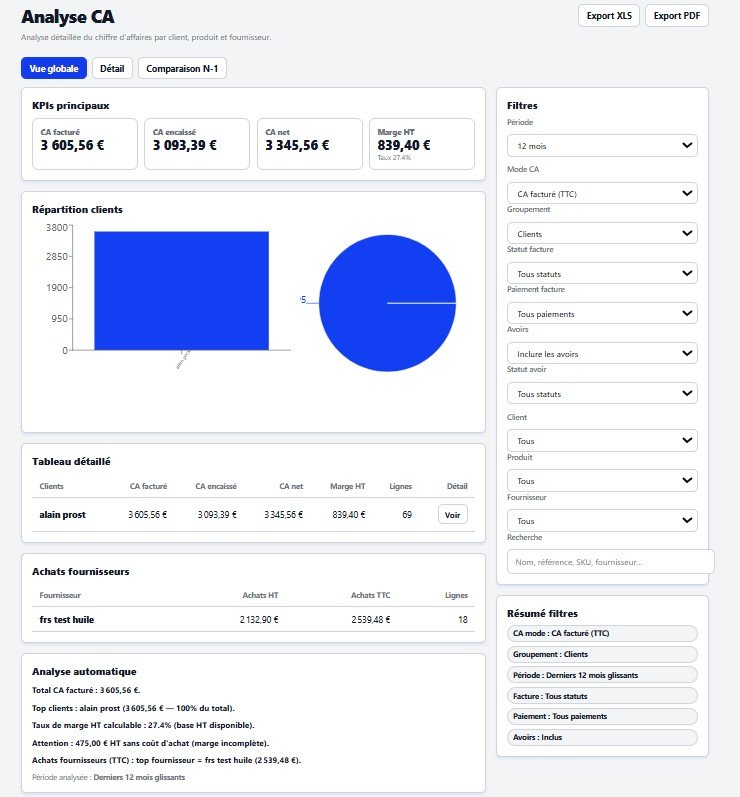Open the Groupement dropdown set to Clients

click(602, 233)
